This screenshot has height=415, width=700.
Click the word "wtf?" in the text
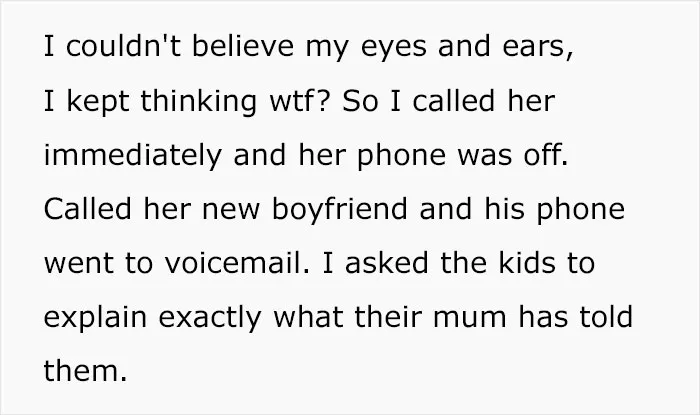299,100
